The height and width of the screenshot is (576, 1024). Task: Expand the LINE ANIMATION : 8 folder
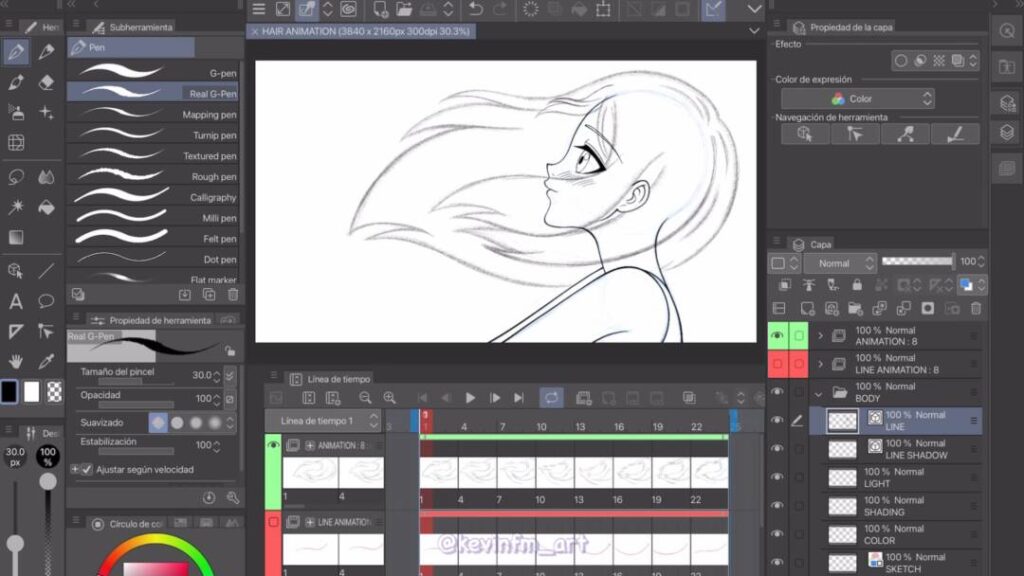pyautogui.click(x=820, y=364)
